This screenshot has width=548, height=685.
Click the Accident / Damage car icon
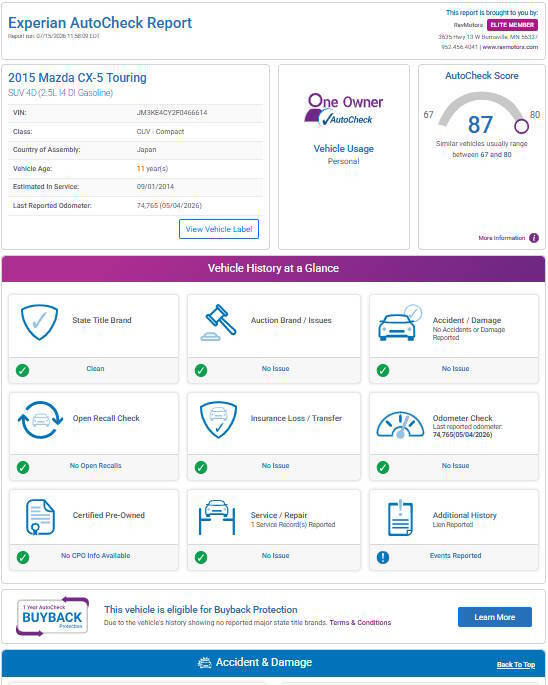pos(400,323)
